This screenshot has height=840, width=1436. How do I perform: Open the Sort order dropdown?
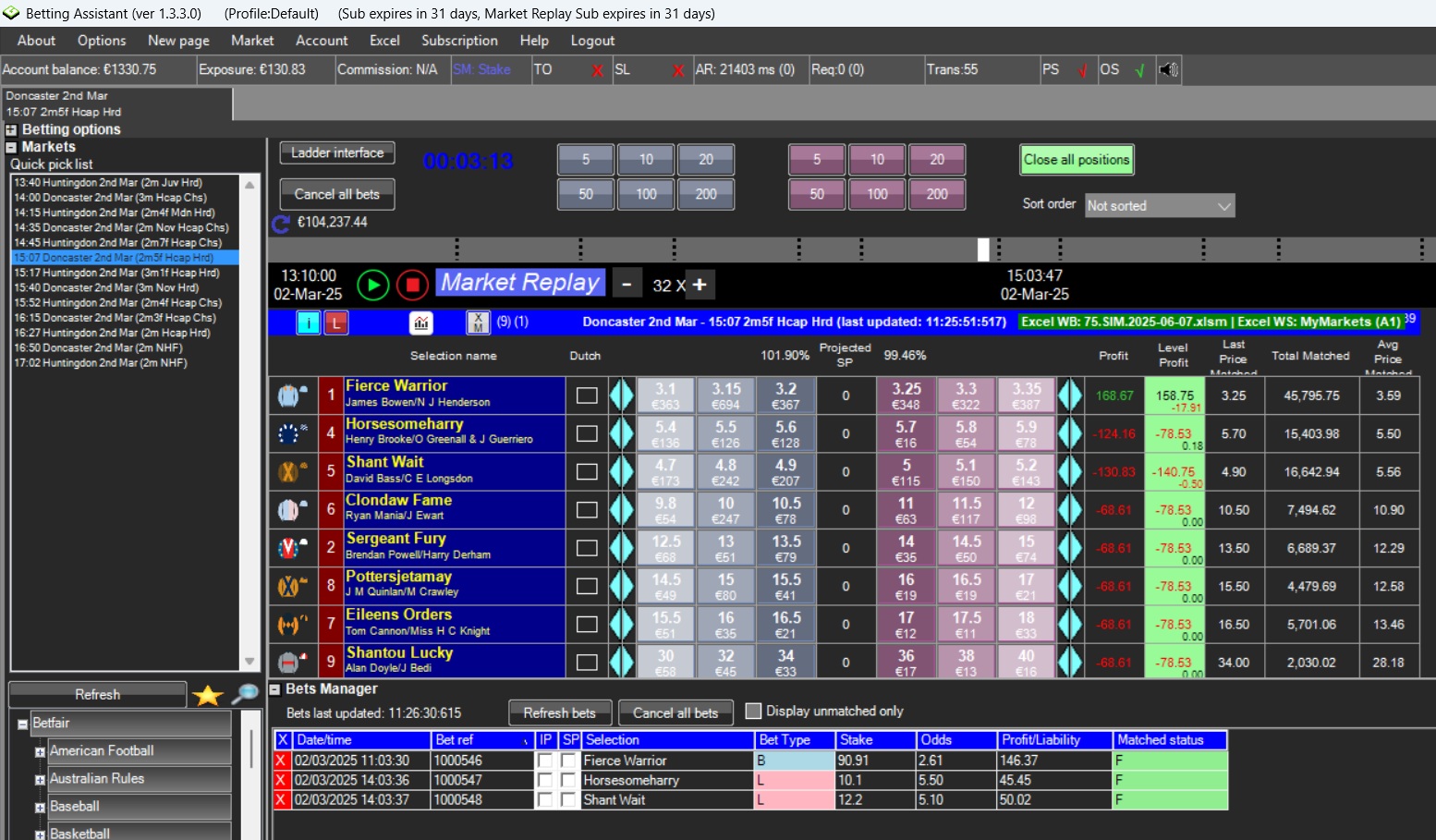click(x=1160, y=205)
